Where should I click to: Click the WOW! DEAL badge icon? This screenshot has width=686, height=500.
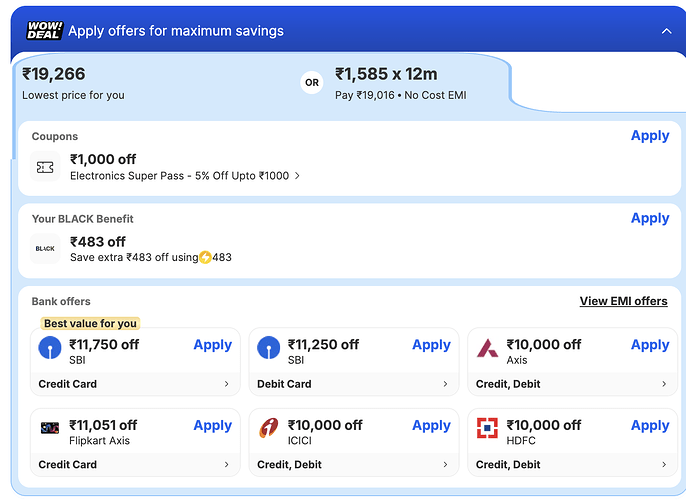[44, 30]
